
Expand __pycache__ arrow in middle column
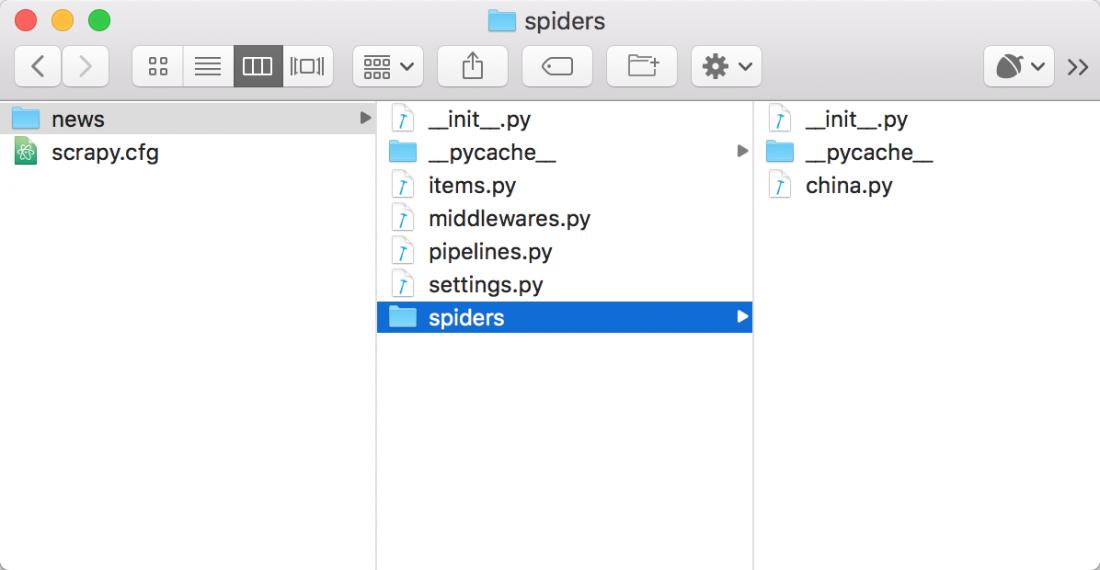tap(742, 151)
